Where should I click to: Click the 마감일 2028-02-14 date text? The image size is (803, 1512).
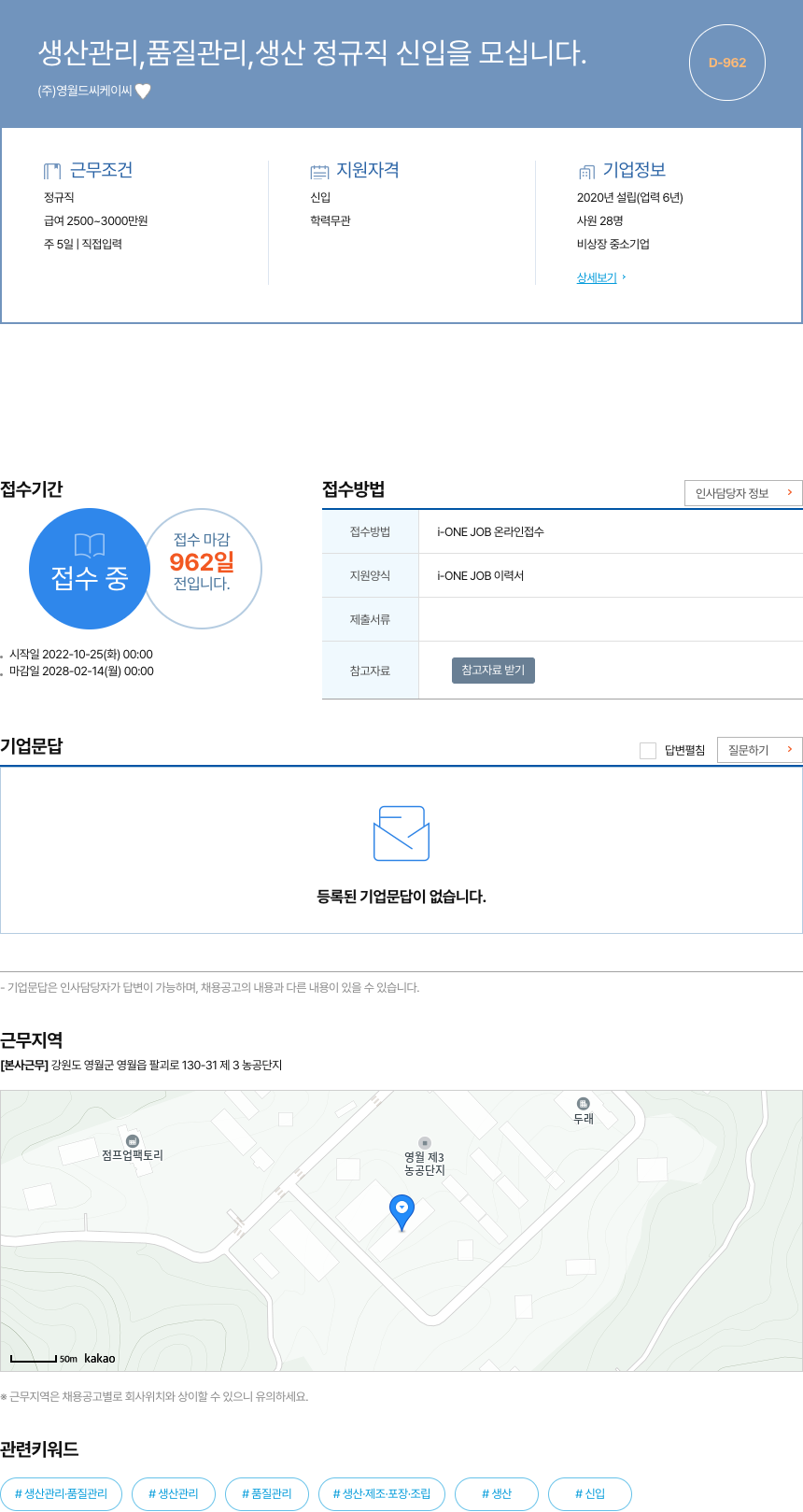point(81,671)
